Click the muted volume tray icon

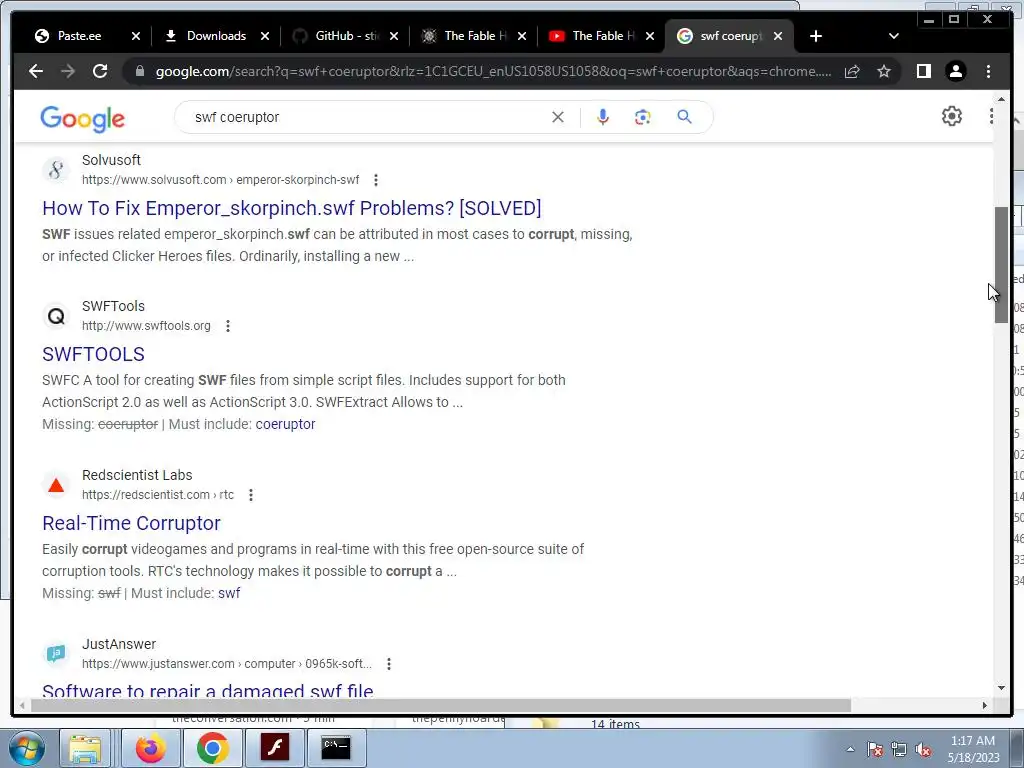[923, 750]
